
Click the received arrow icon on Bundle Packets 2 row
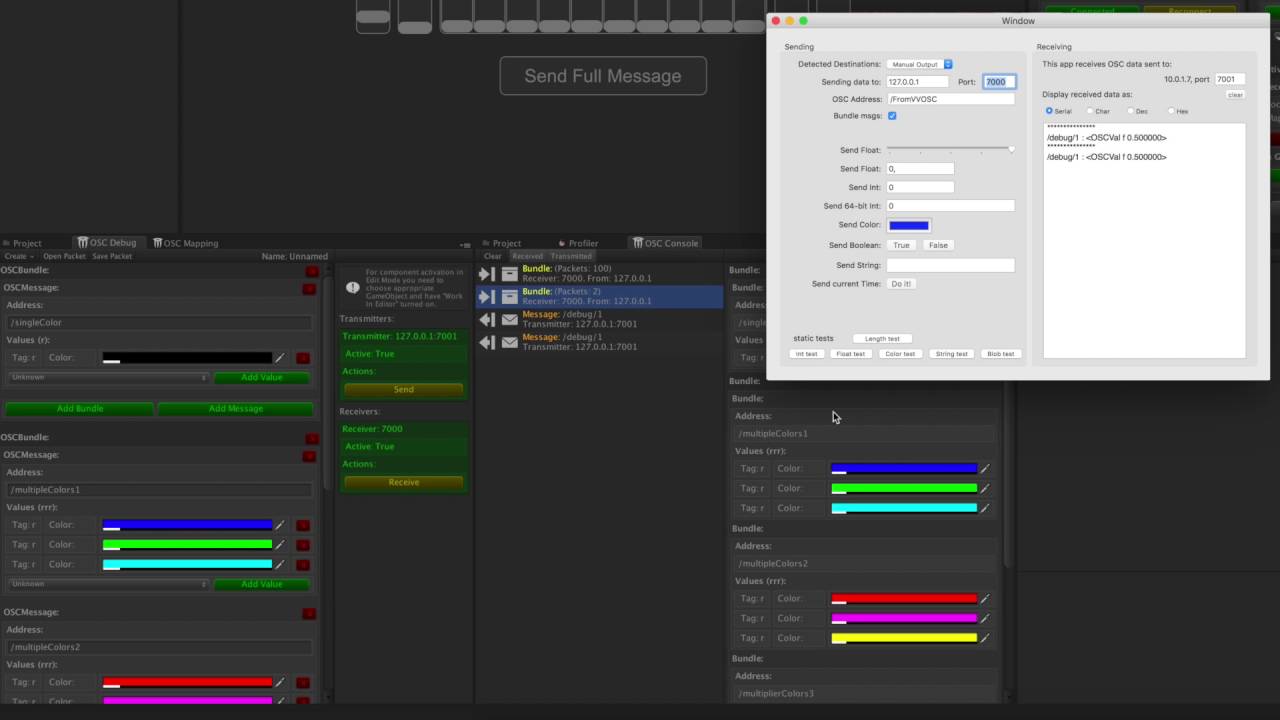point(487,297)
